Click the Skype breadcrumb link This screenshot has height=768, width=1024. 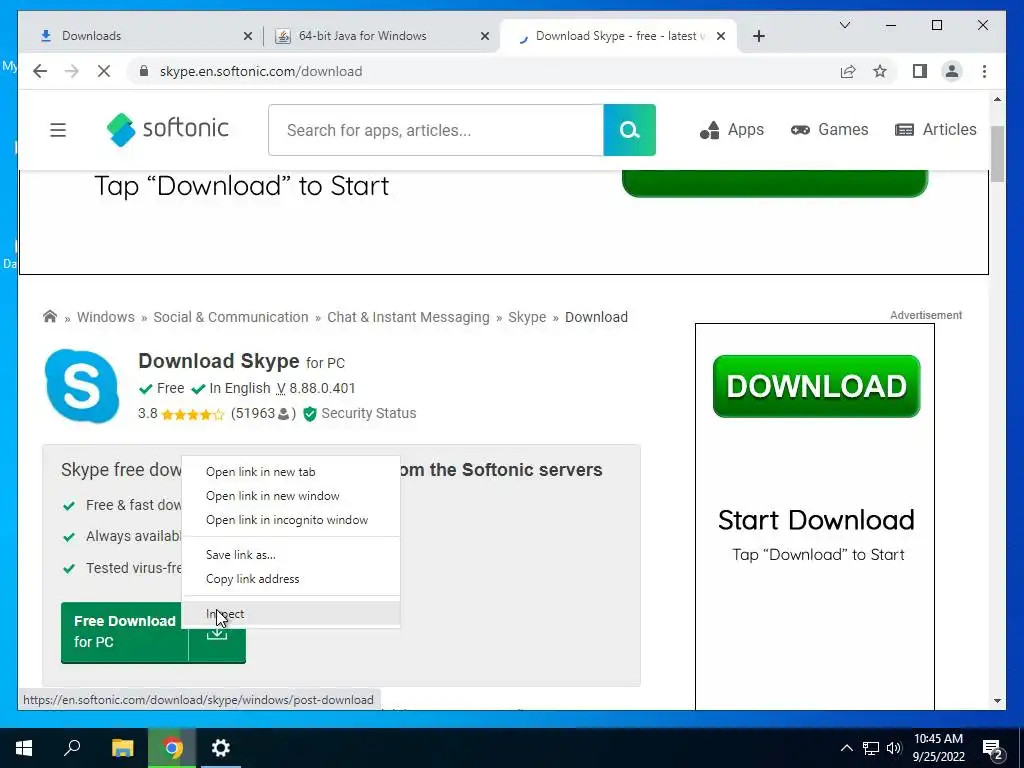(527, 317)
